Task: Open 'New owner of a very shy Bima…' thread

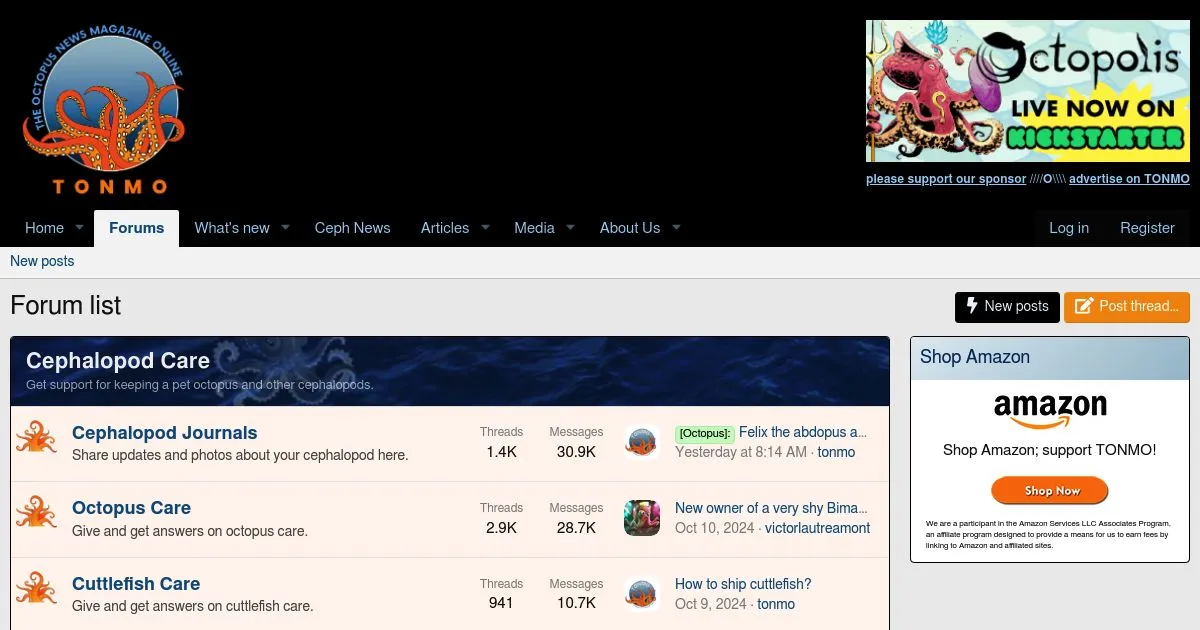Action: click(x=771, y=508)
